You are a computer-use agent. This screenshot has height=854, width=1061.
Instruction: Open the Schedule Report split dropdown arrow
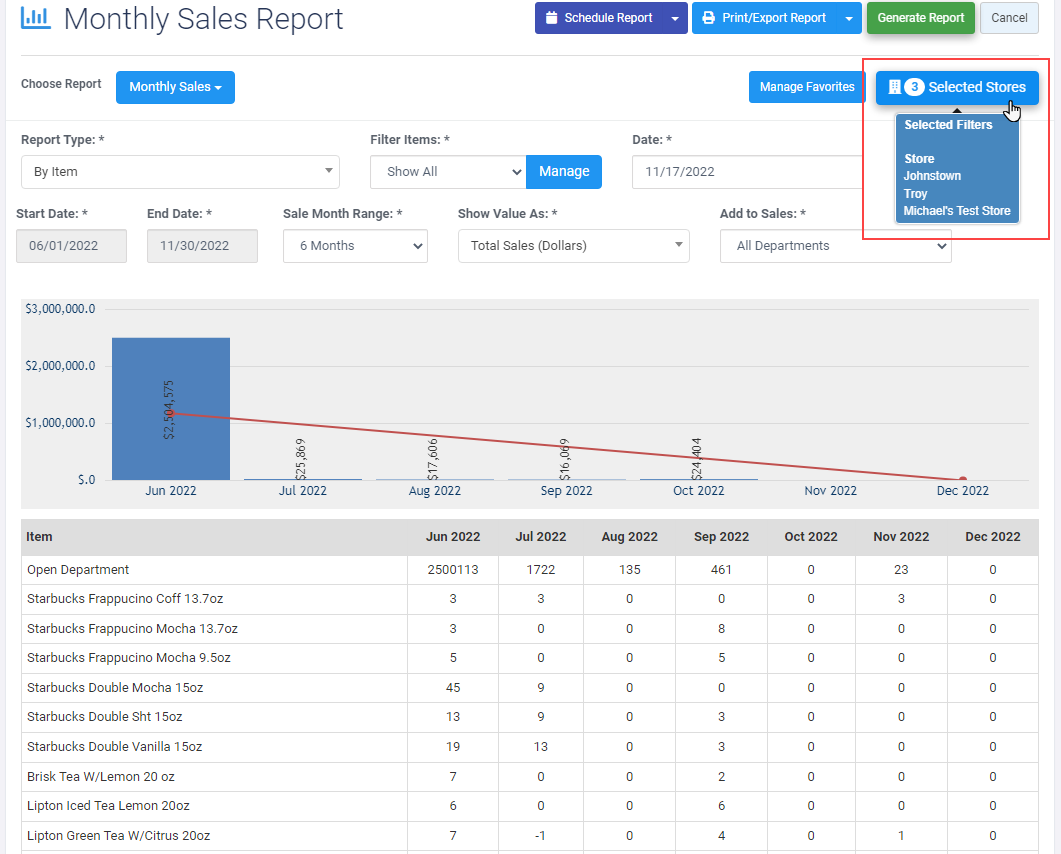tap(675, 18)
